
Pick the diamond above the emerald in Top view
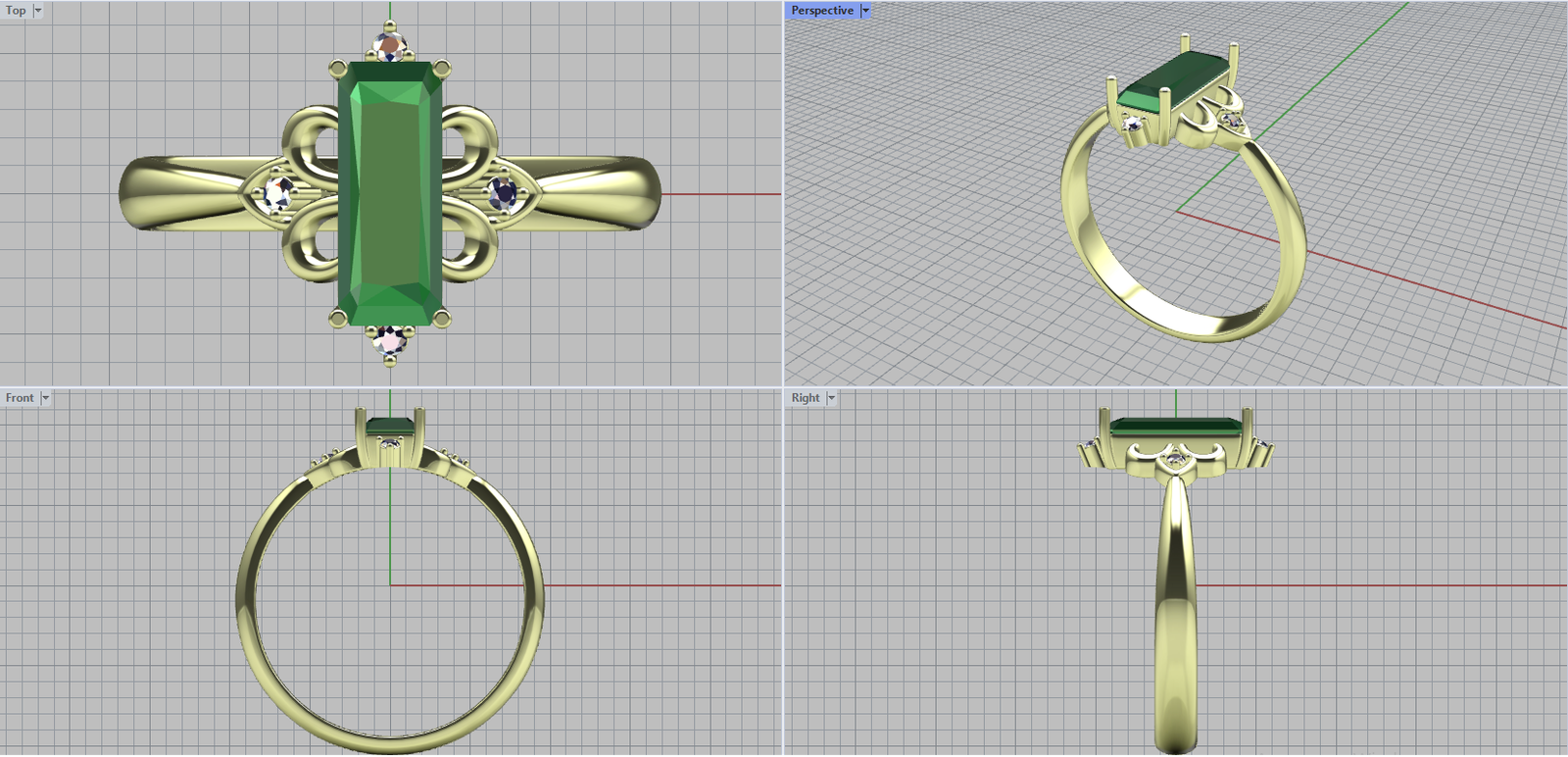[391, 45]
